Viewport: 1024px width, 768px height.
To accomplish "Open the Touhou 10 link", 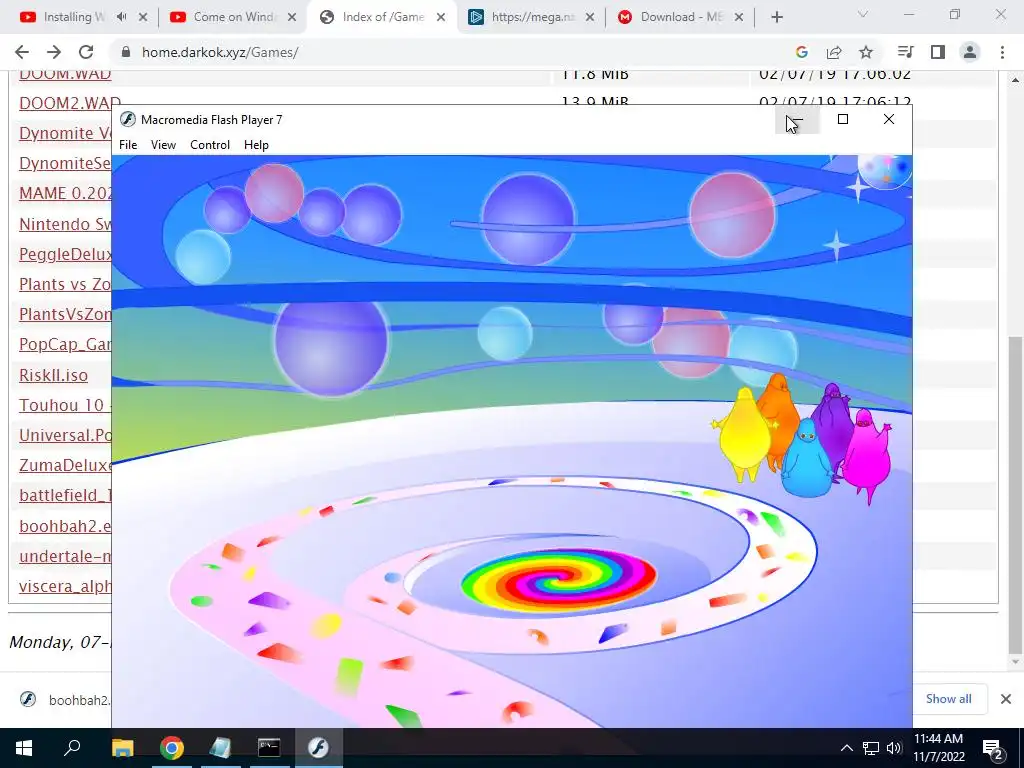I will pyautogui.click(x=65, y=405).
